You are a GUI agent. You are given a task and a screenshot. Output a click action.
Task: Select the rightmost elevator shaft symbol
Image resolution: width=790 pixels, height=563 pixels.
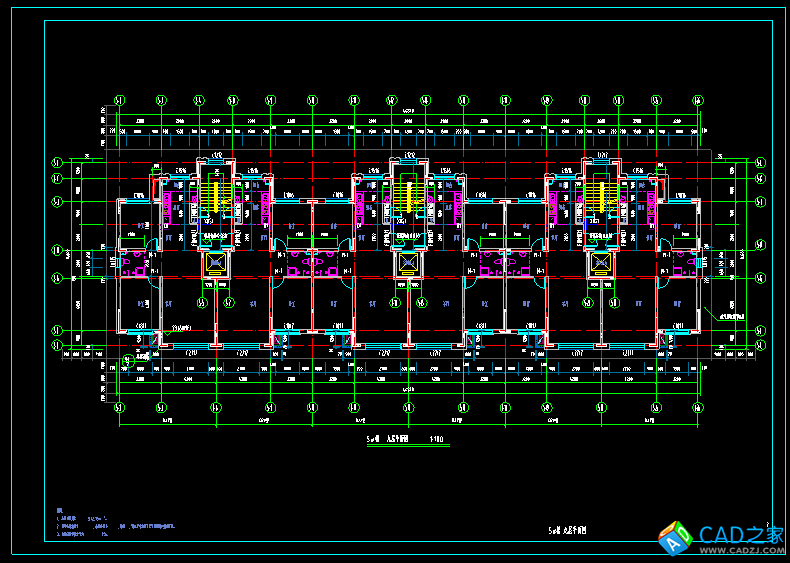point(600,263)
